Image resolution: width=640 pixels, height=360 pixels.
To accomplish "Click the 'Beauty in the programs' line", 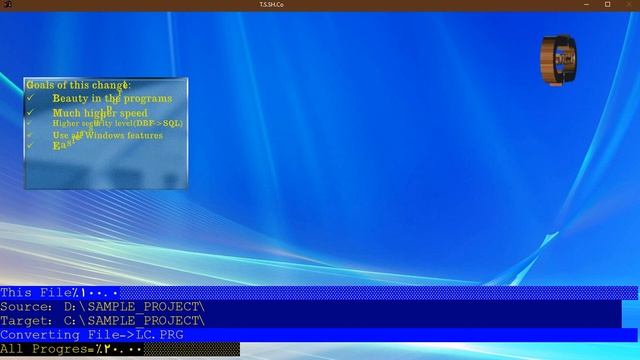I will click(x=112, y=98).
